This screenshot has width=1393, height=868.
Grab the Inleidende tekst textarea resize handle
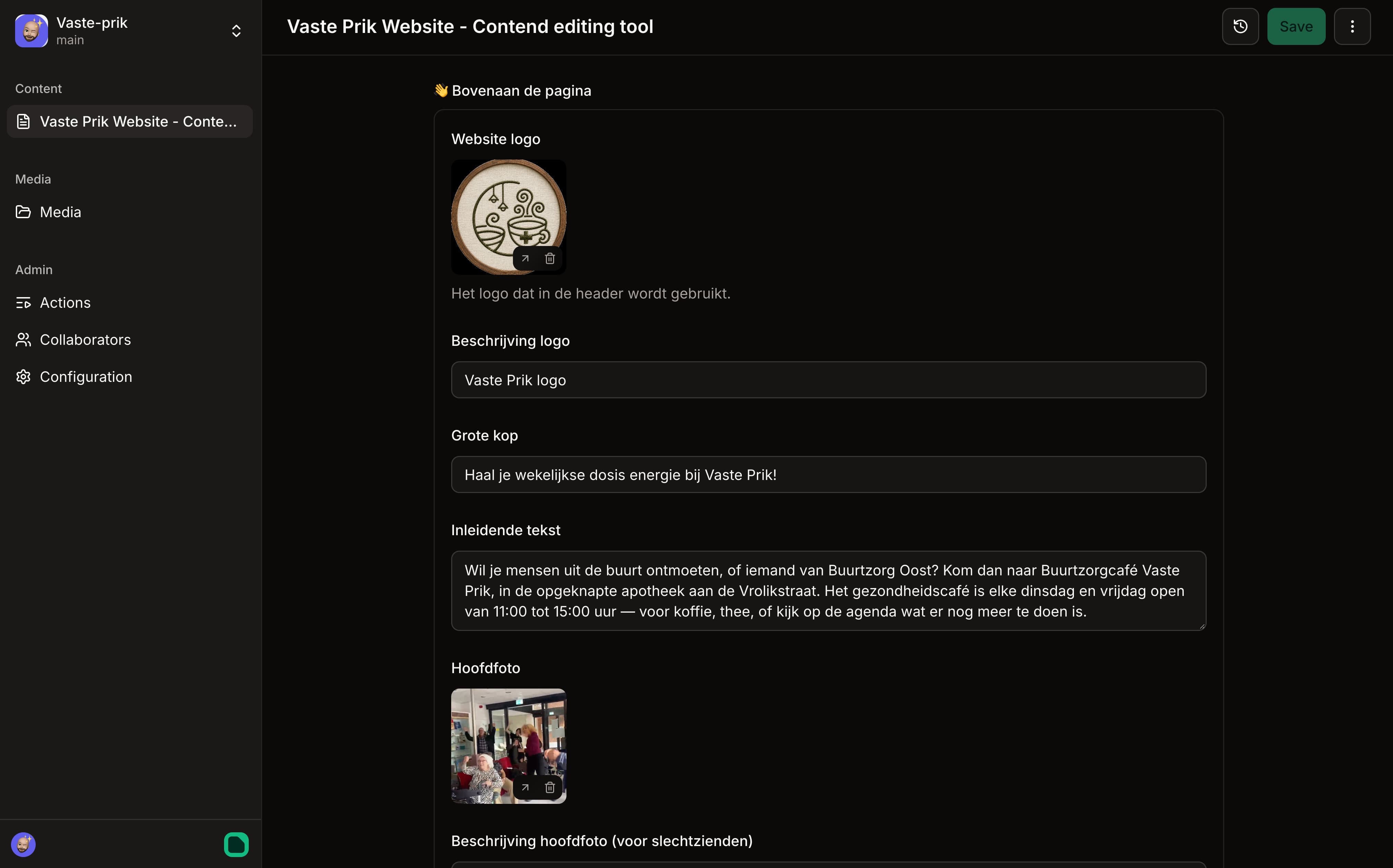point(1202,626)
